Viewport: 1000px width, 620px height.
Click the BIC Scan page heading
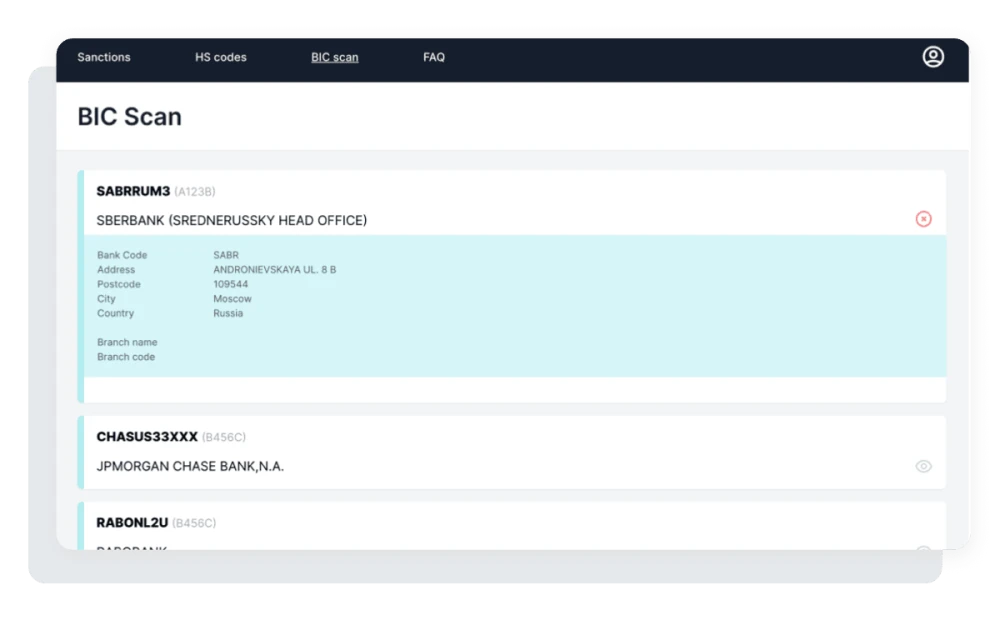129,117
